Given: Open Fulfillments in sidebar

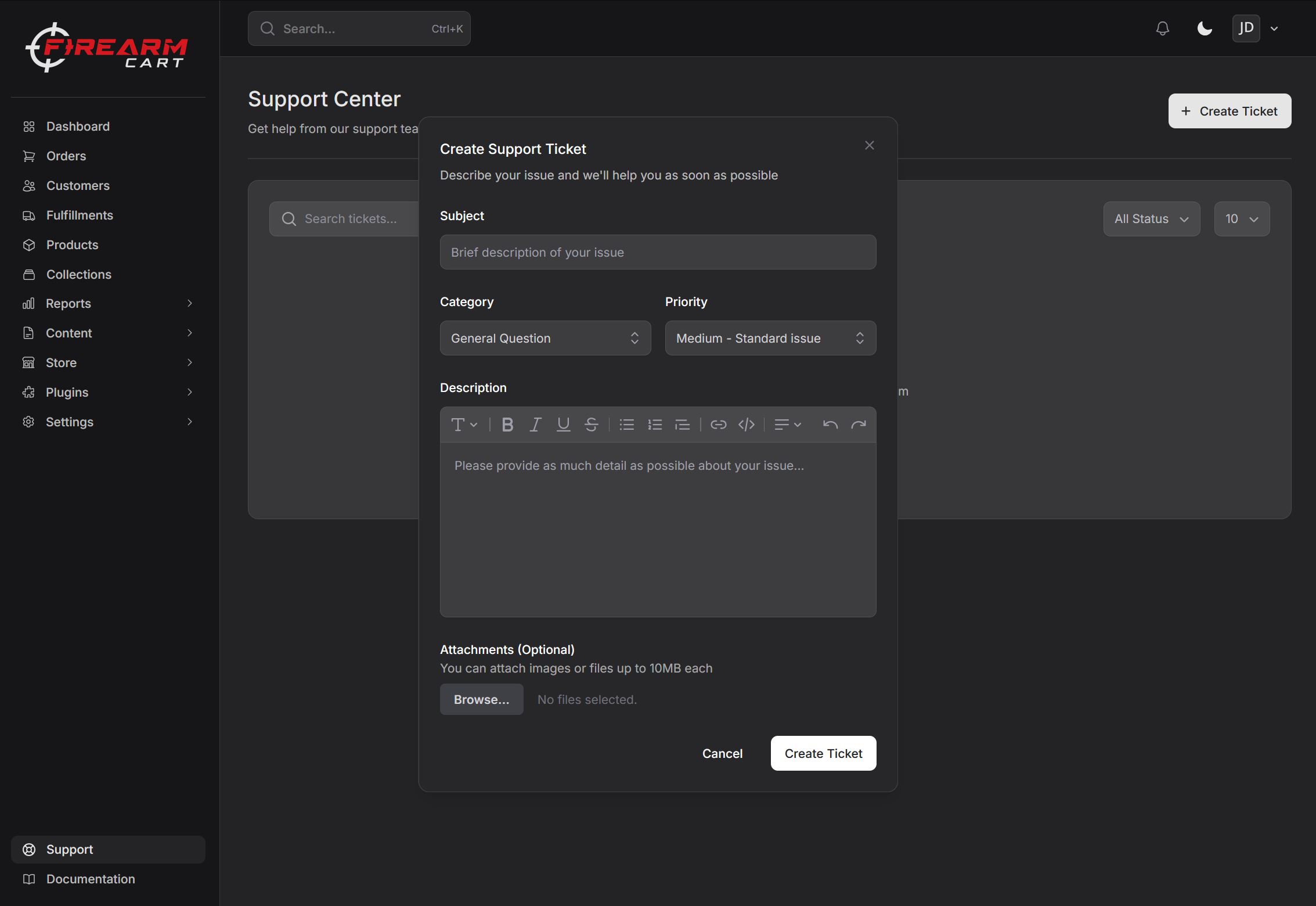Looking at the screenshot, I should coord(108,215).
